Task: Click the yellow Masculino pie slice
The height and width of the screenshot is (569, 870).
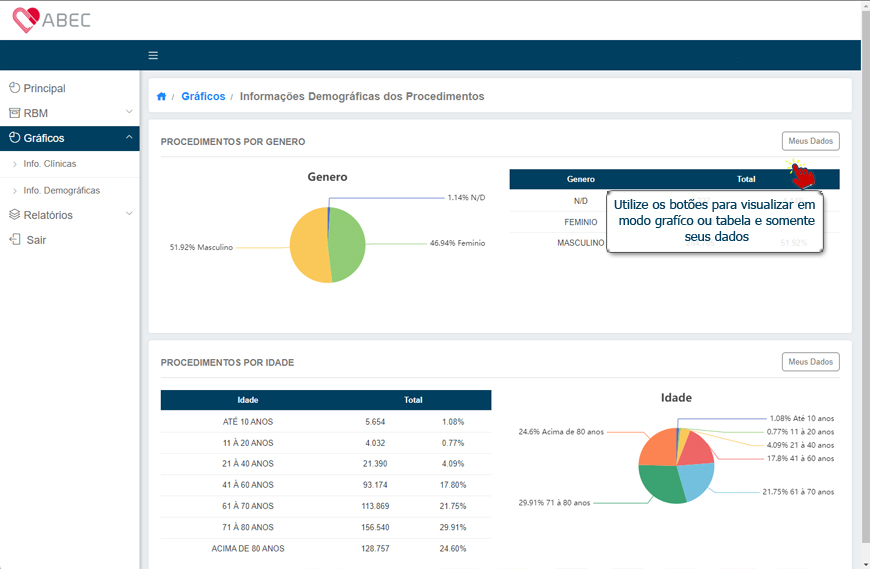Action: tap(308, 245)
